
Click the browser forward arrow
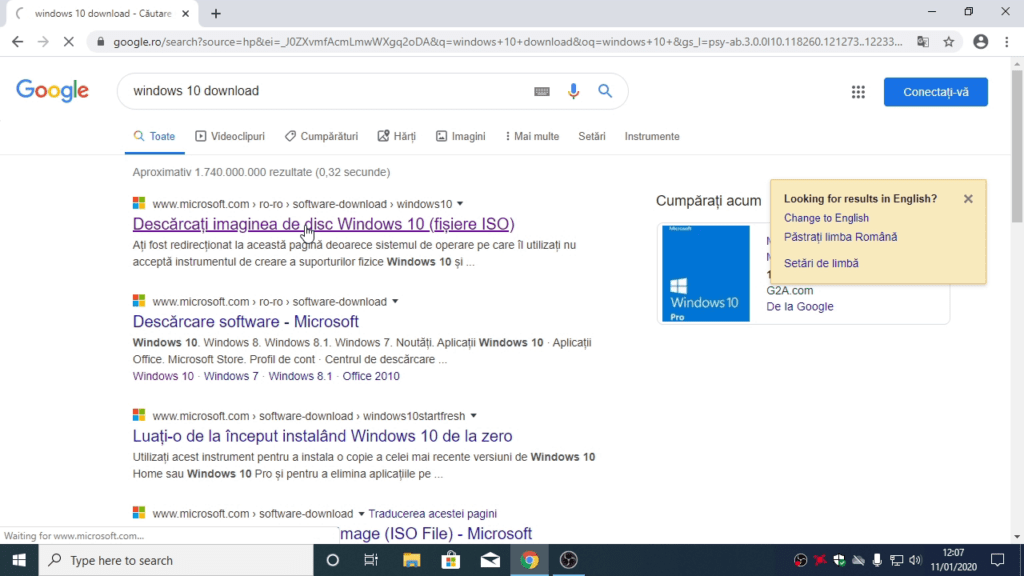click(43, 42)
